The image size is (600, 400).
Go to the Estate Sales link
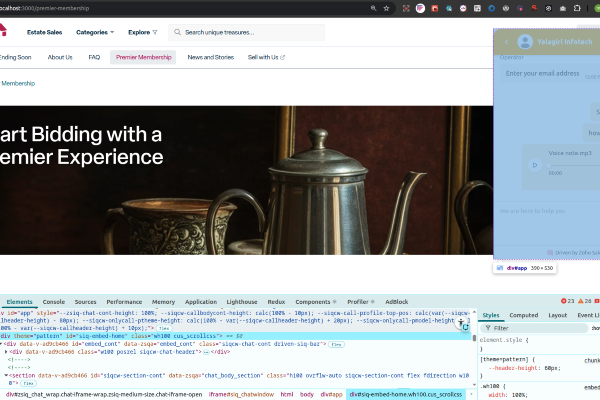(44, 32)
